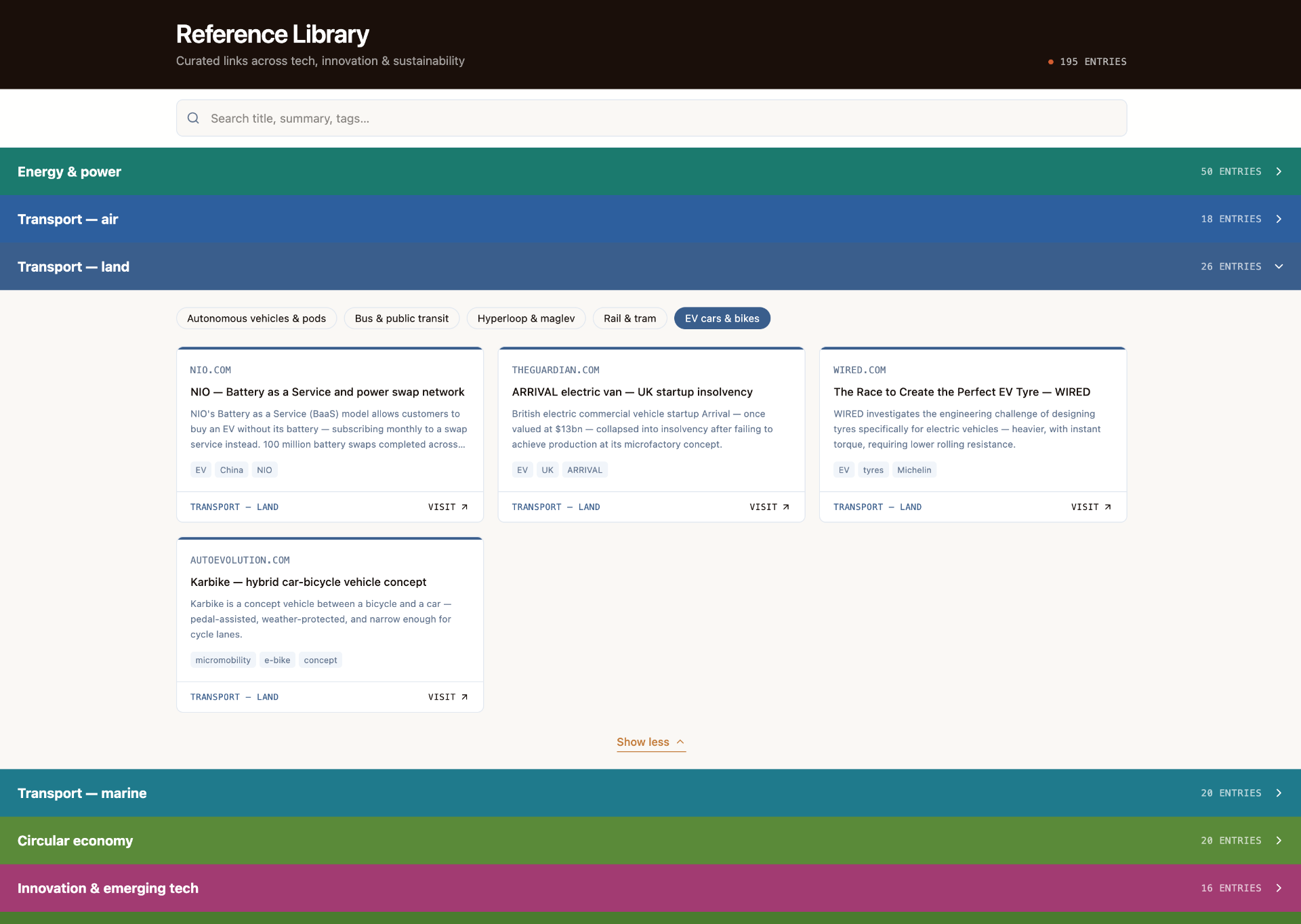Click Transport — Land label on Karbike card
The width and height of the screenshot is (1301, 924).
234,696
